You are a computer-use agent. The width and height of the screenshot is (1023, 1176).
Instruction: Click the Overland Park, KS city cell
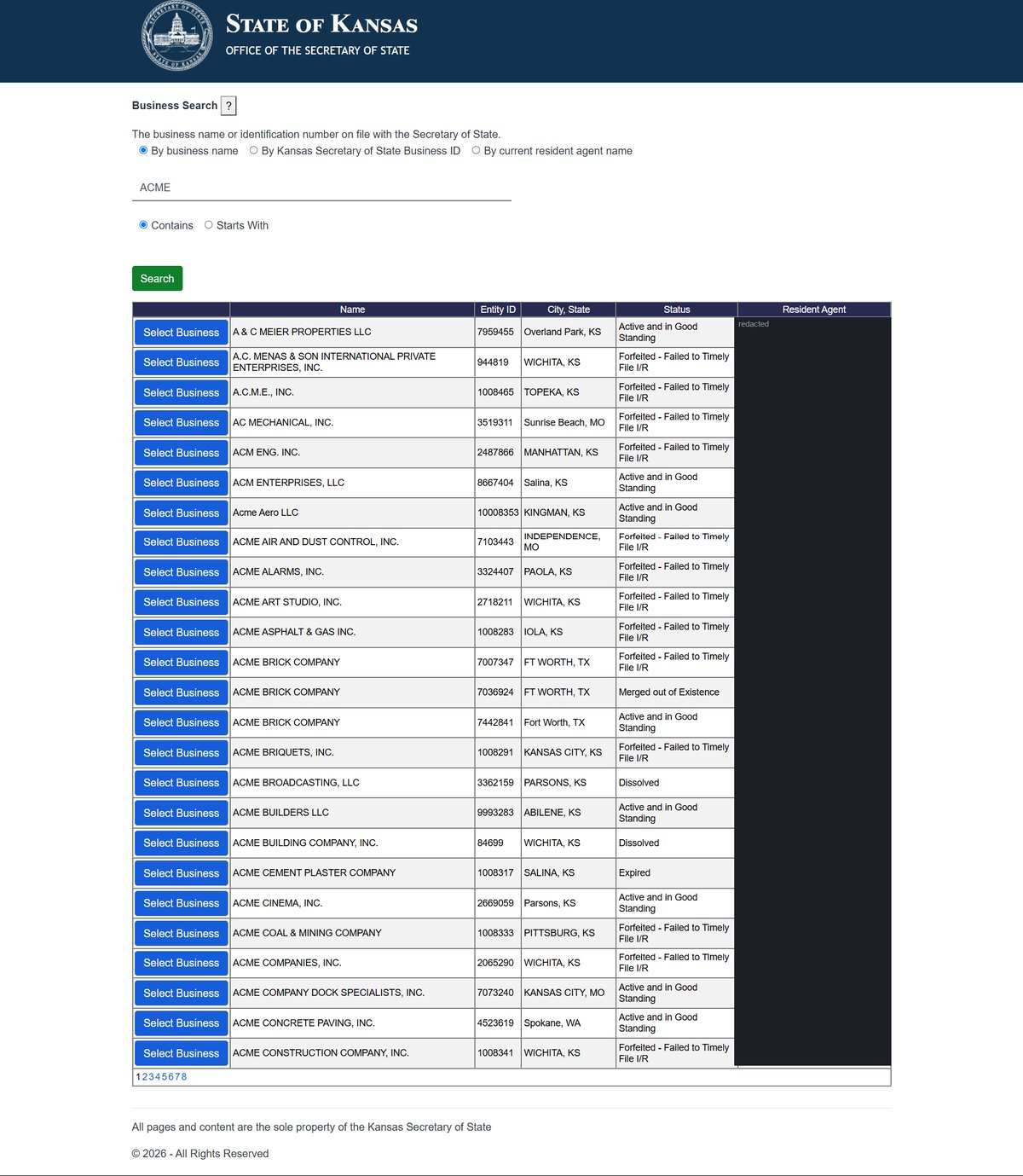(569, 333)
